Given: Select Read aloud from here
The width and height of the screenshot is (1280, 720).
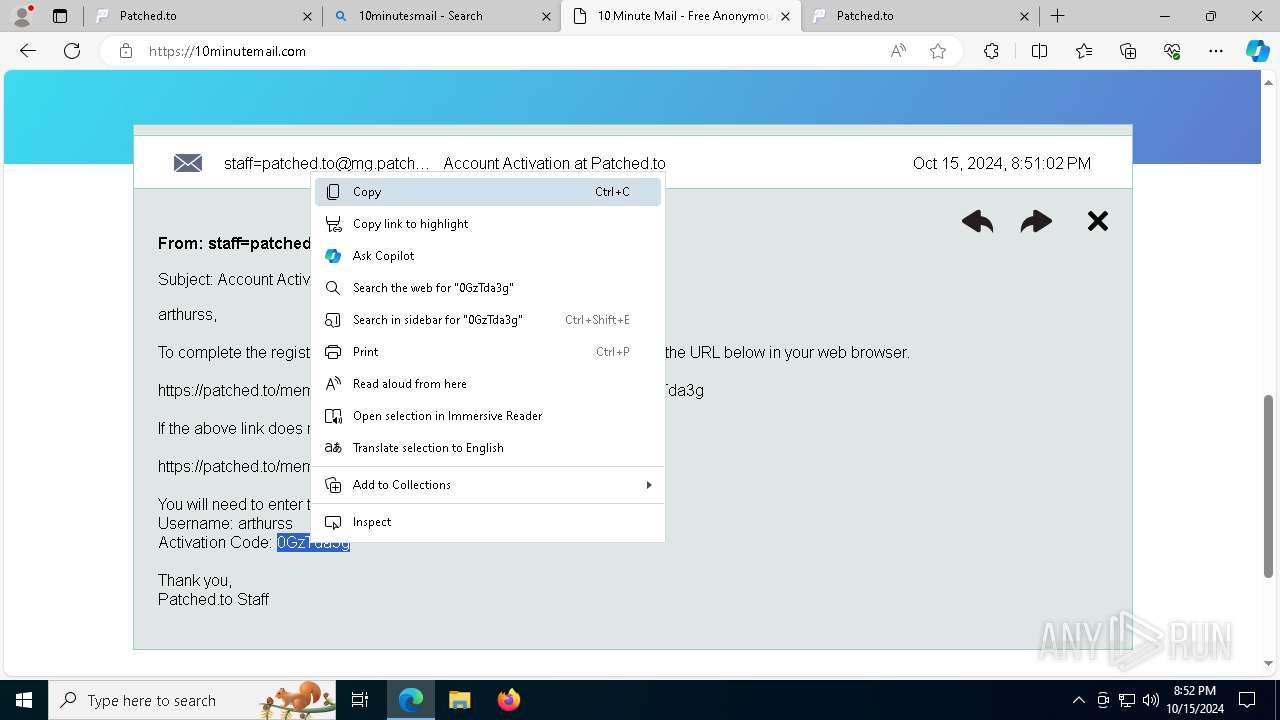Looking at the screenshot, I should click(x=488, y=384).
